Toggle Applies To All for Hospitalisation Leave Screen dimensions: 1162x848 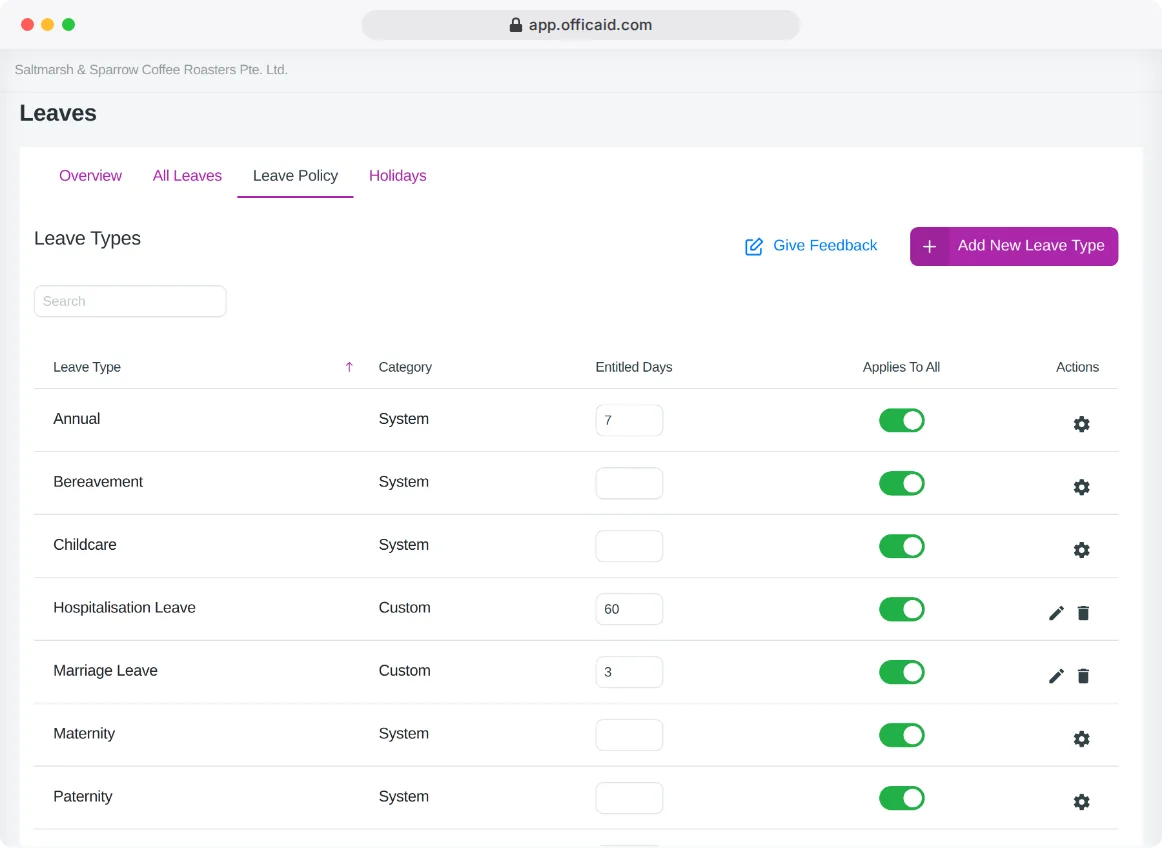tap(901, 609)
